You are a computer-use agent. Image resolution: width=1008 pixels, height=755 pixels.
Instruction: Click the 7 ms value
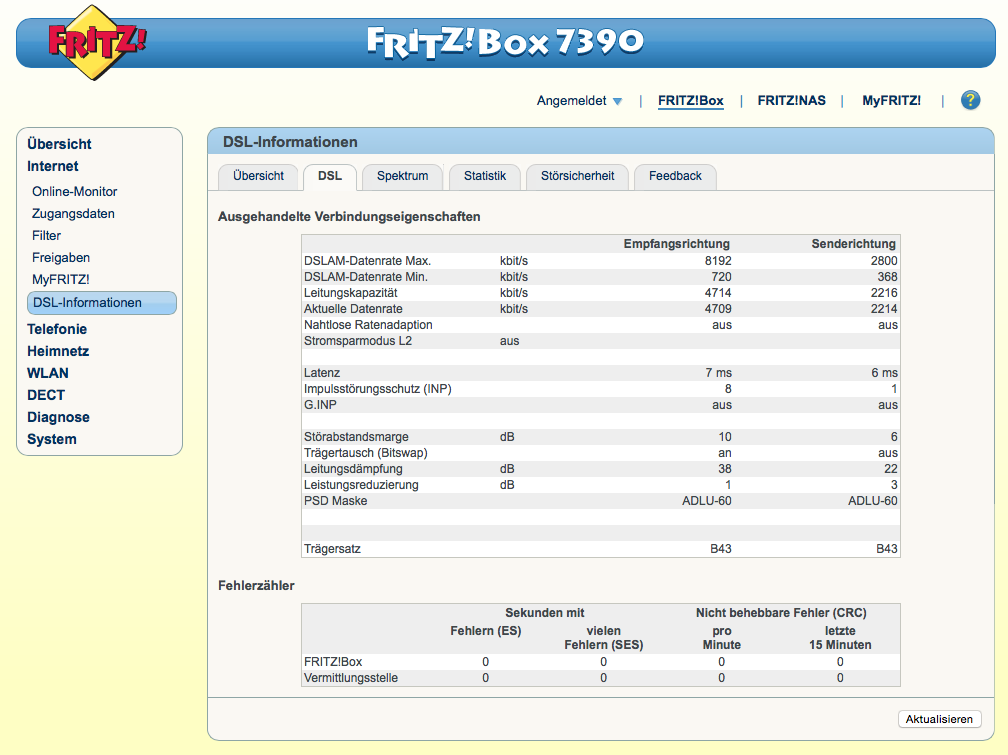point(718,373)
